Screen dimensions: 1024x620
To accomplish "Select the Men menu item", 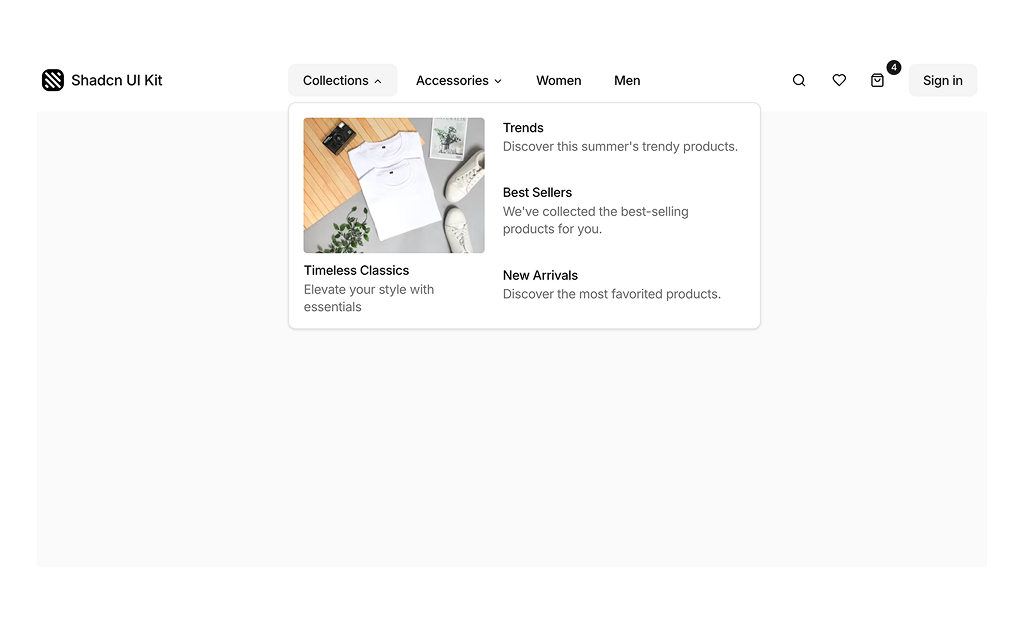I will 627,80.
